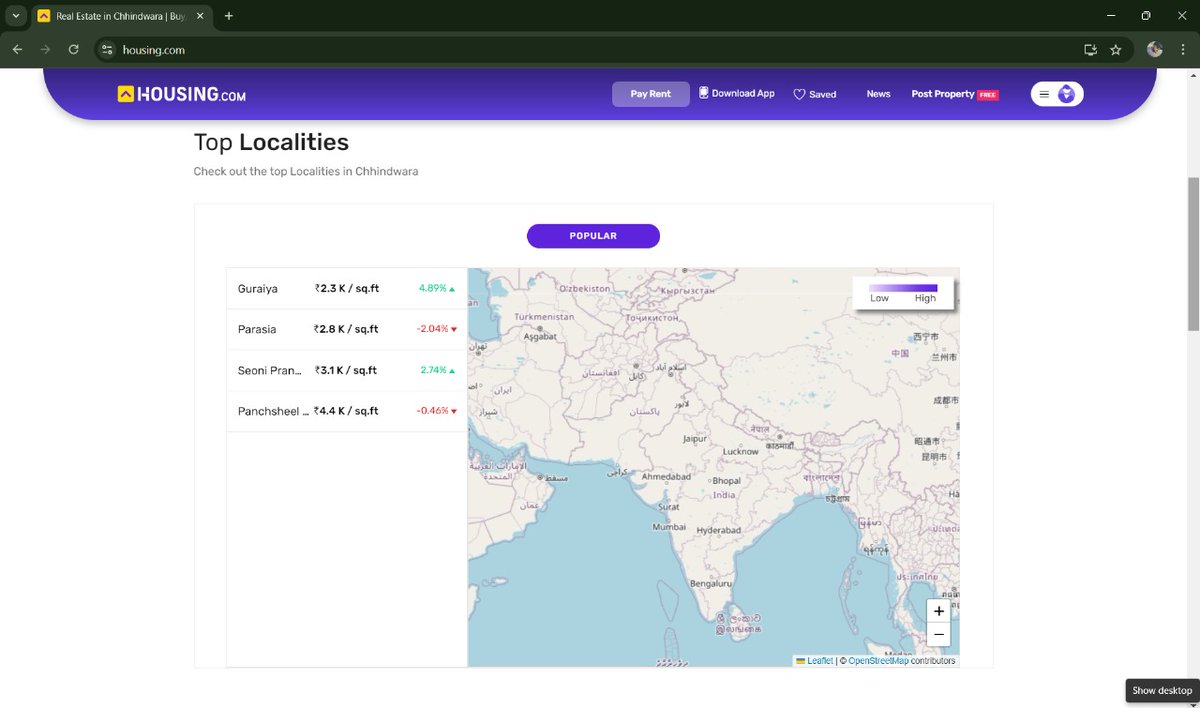Click the 4.89% growth value

click(432, 288)
